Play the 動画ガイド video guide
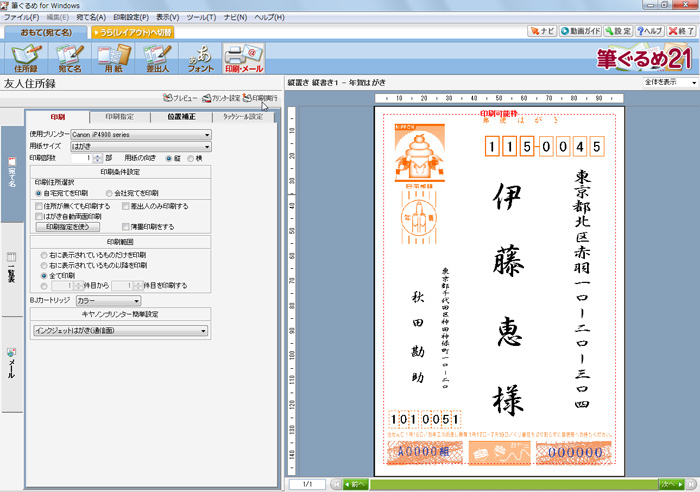 581,32
